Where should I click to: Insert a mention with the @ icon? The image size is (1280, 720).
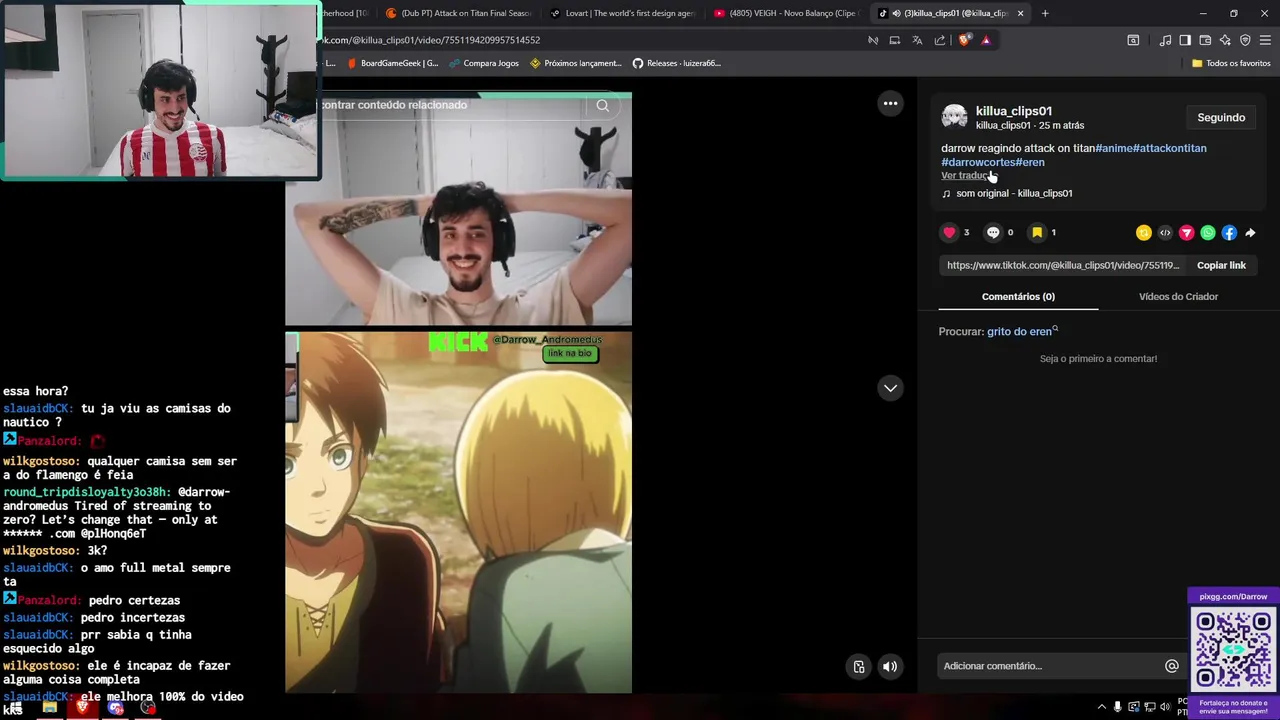pos(1172,666)
